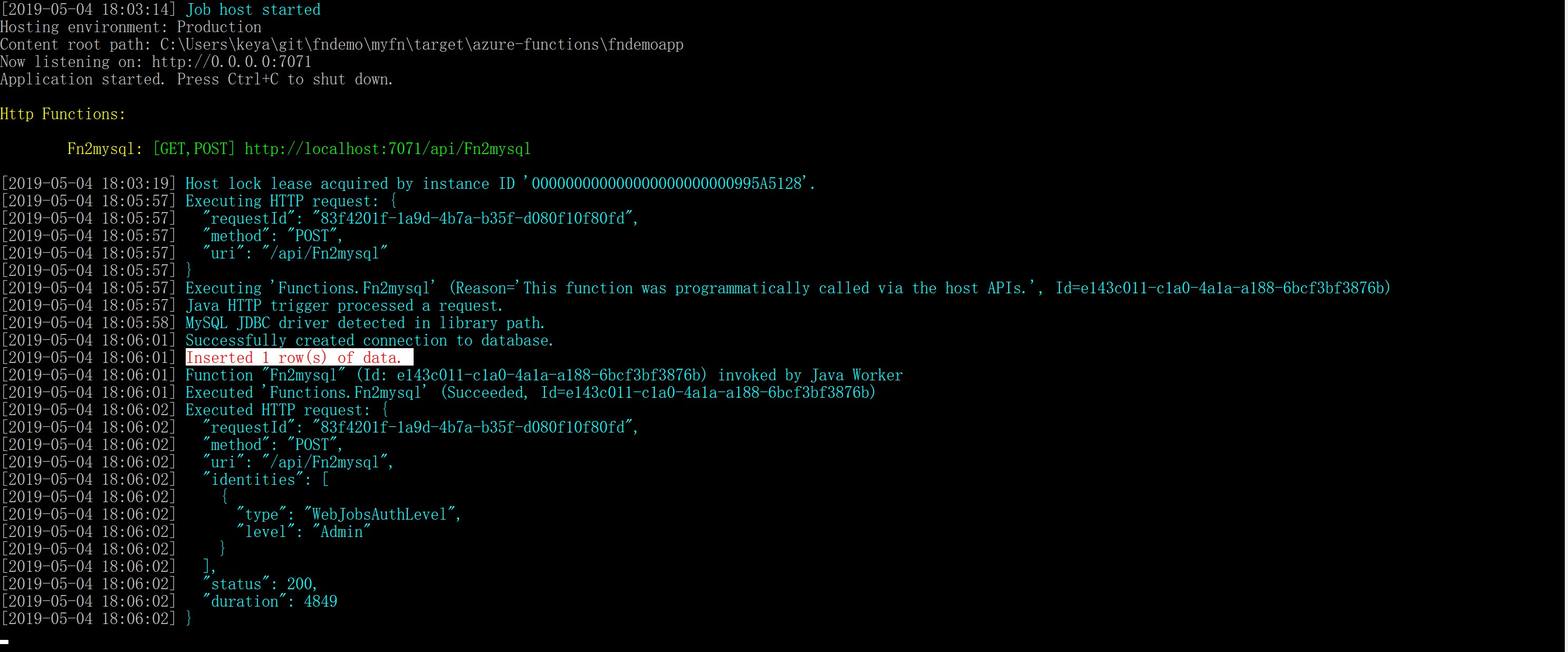
Task: Click the 'Host lock lease acquired' log line
Action: pos(408,184)
